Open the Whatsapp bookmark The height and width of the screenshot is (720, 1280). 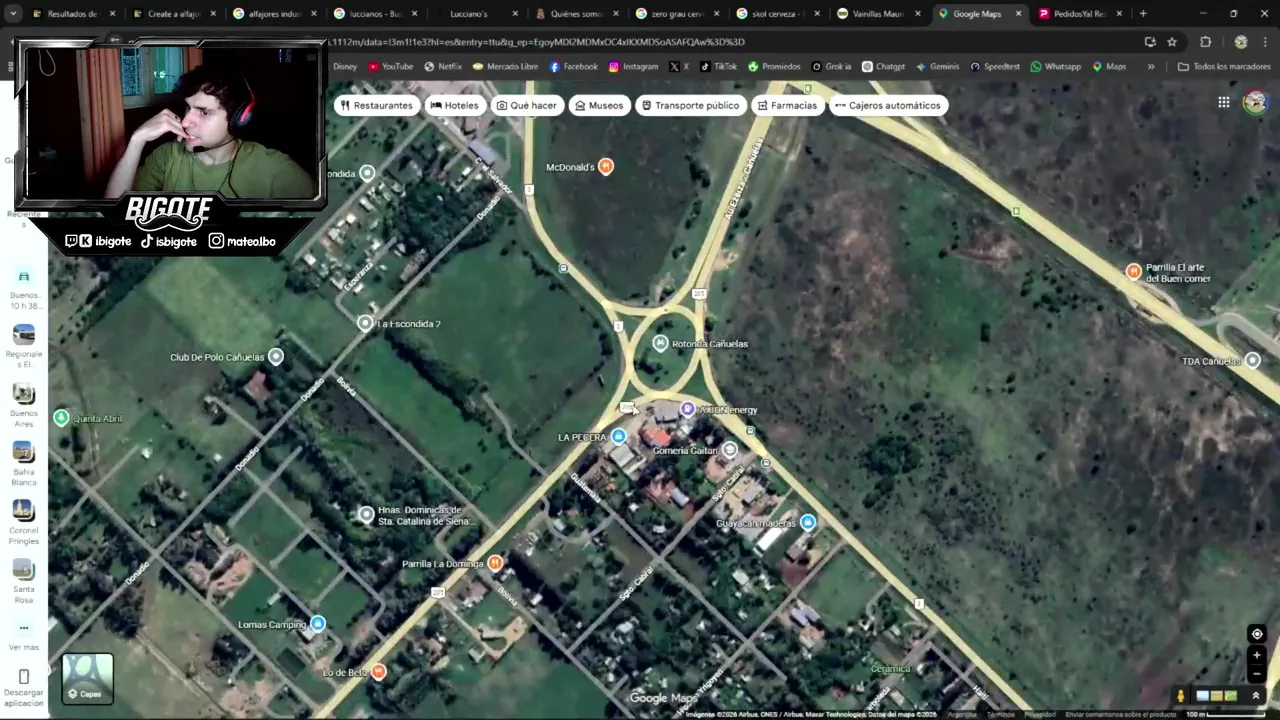coord(1055,67)
